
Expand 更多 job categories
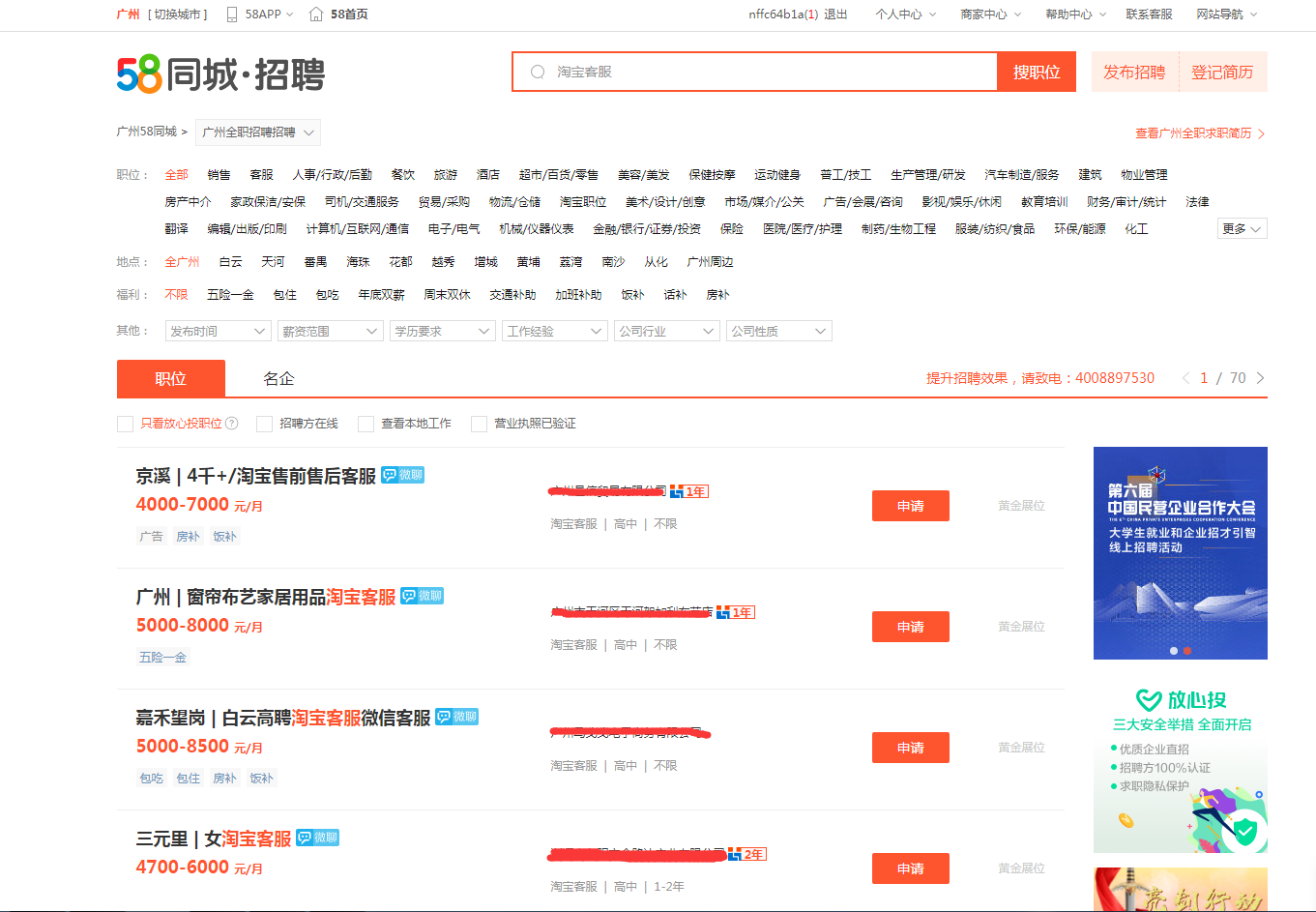click(1242, 229)
